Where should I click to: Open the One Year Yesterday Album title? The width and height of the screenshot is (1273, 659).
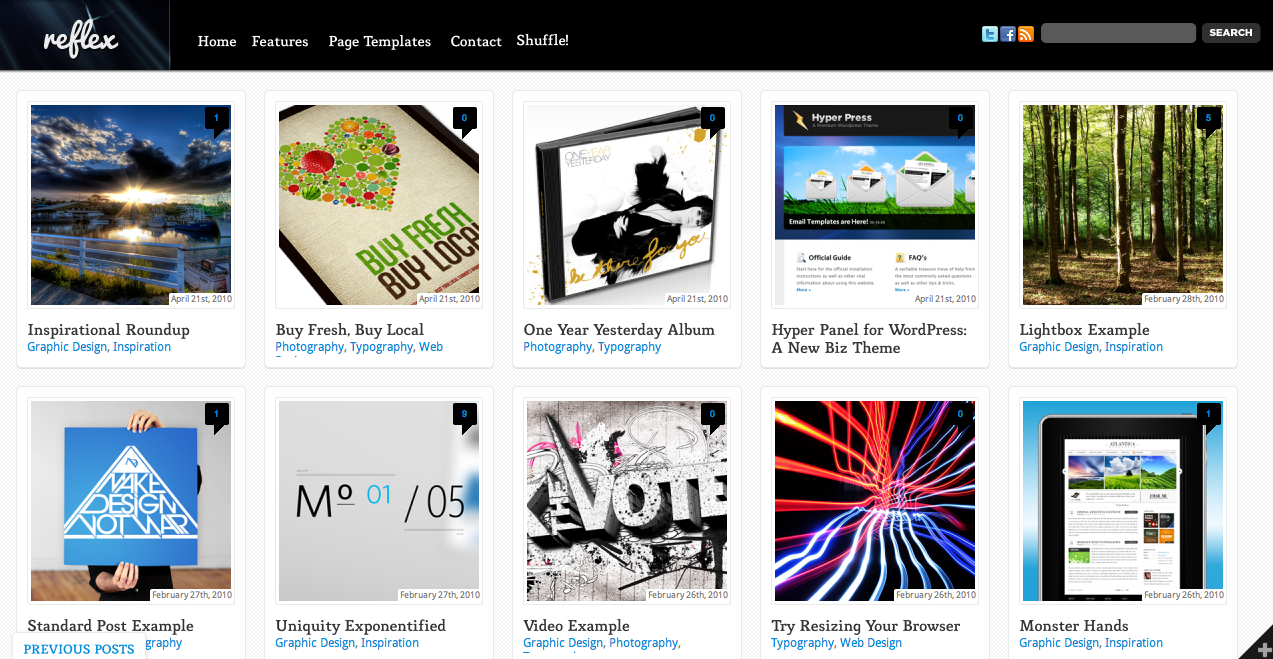coord(619,329)
